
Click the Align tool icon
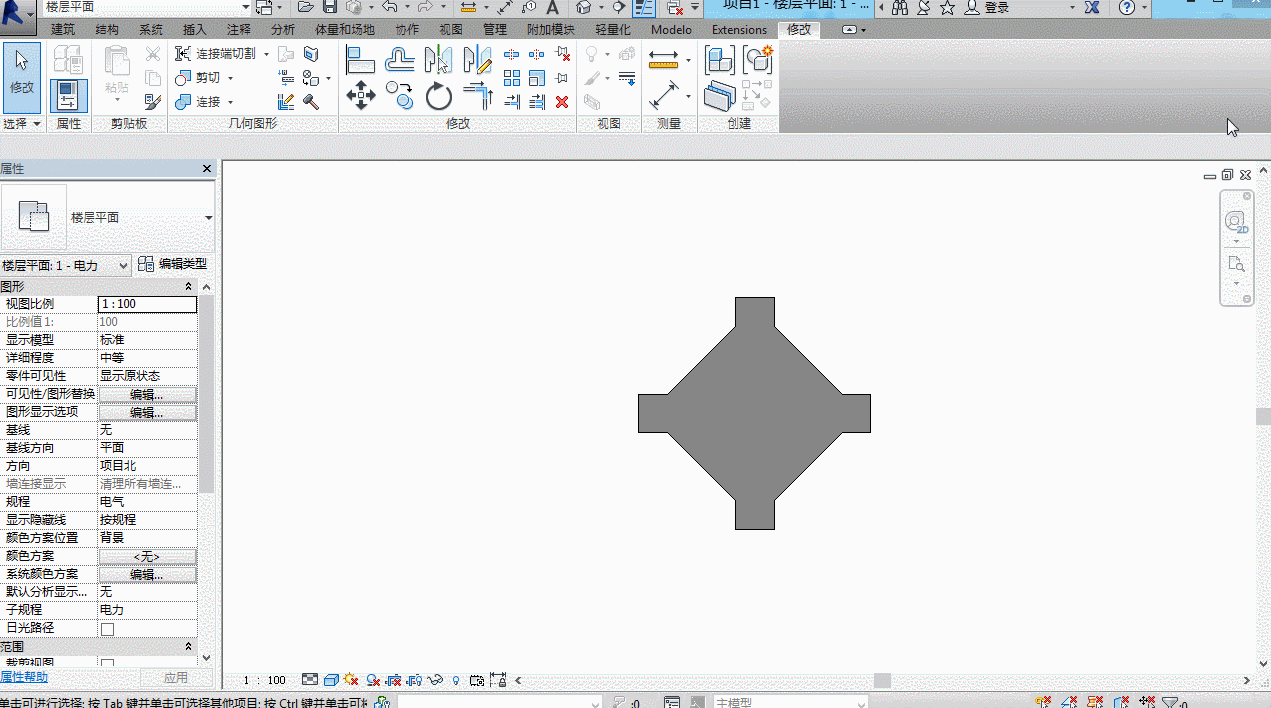tap(360, 61)
